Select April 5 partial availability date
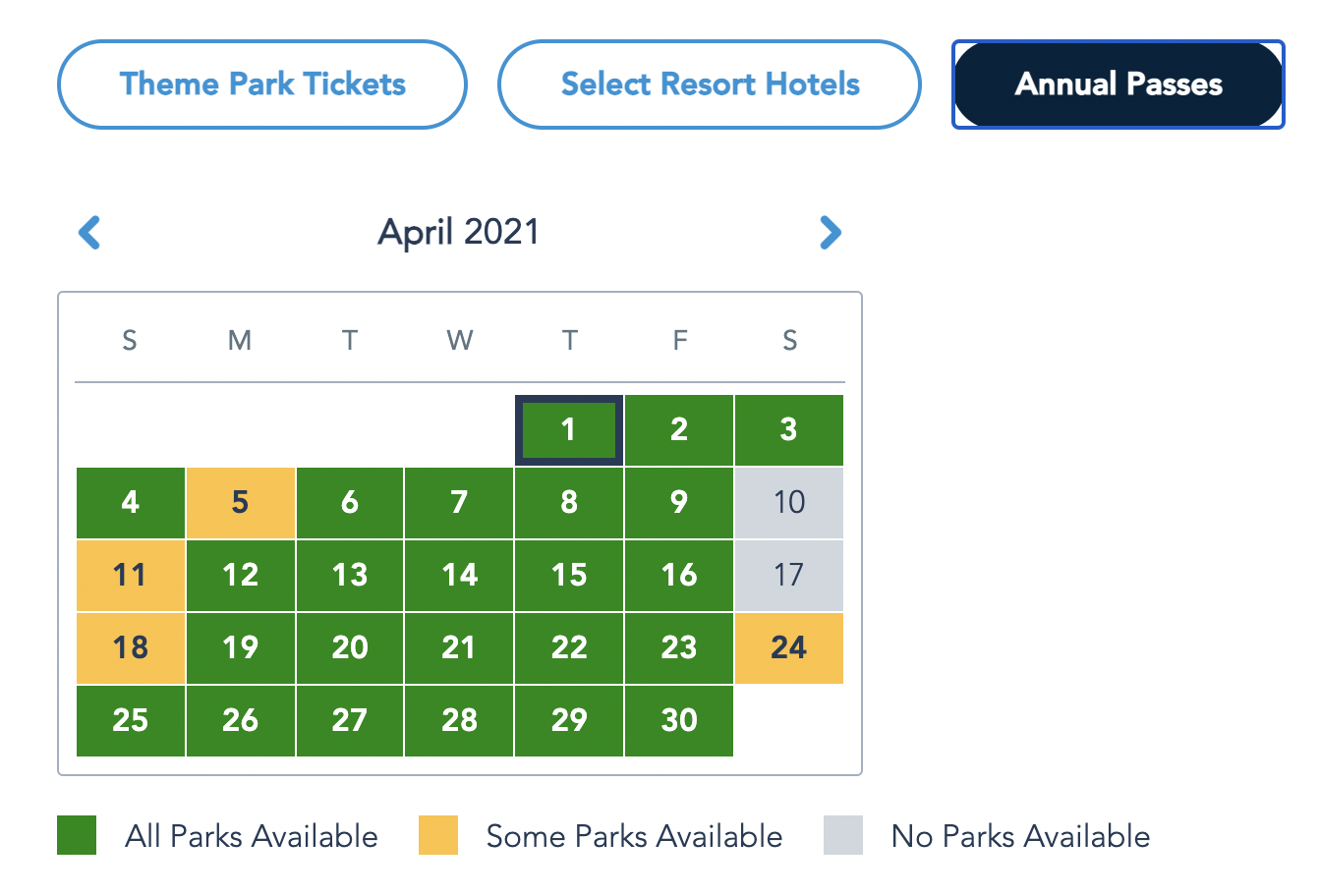Viewport: 1319px width, 896px height. coord(240,503)
